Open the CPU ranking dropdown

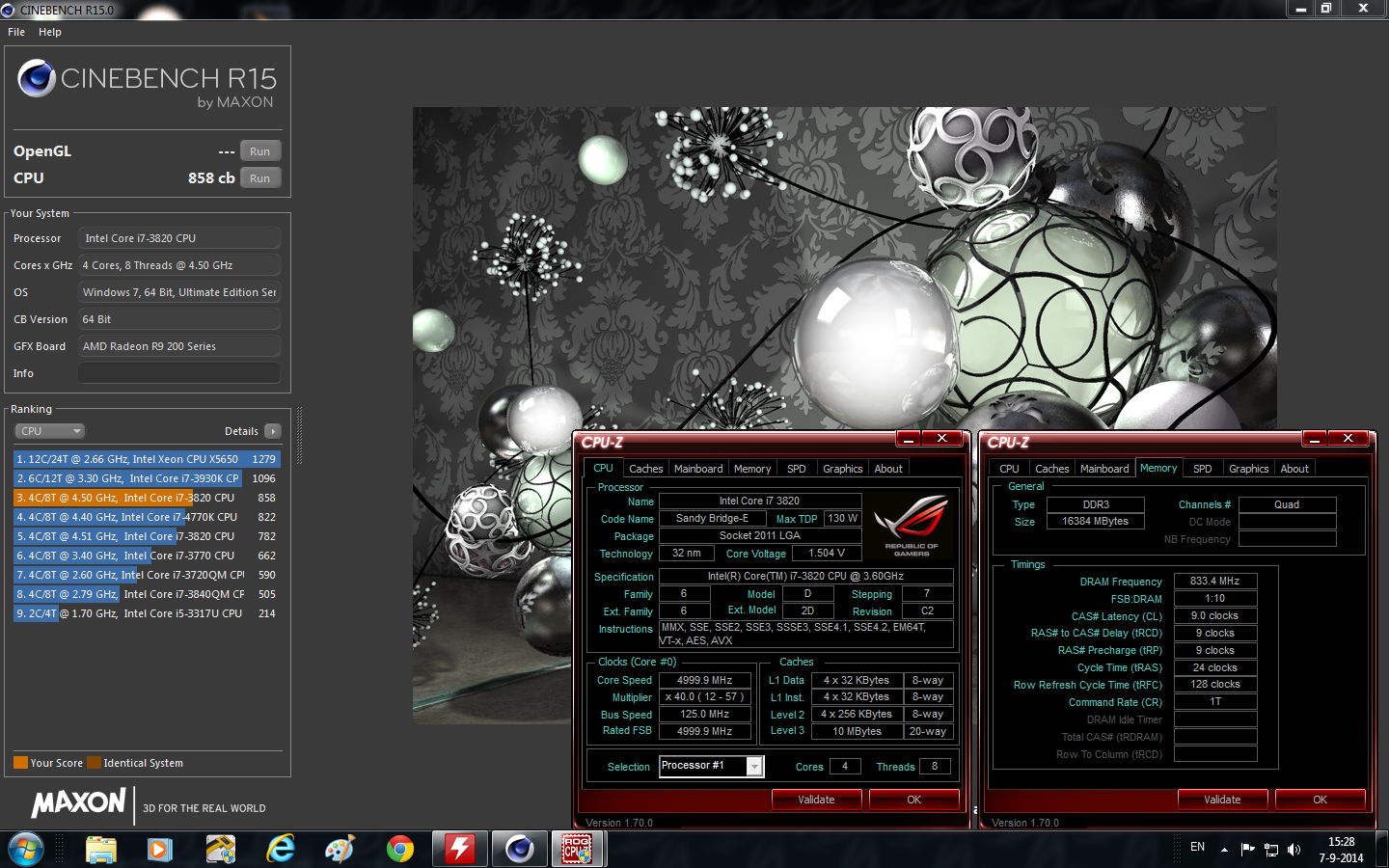[50, 431]
